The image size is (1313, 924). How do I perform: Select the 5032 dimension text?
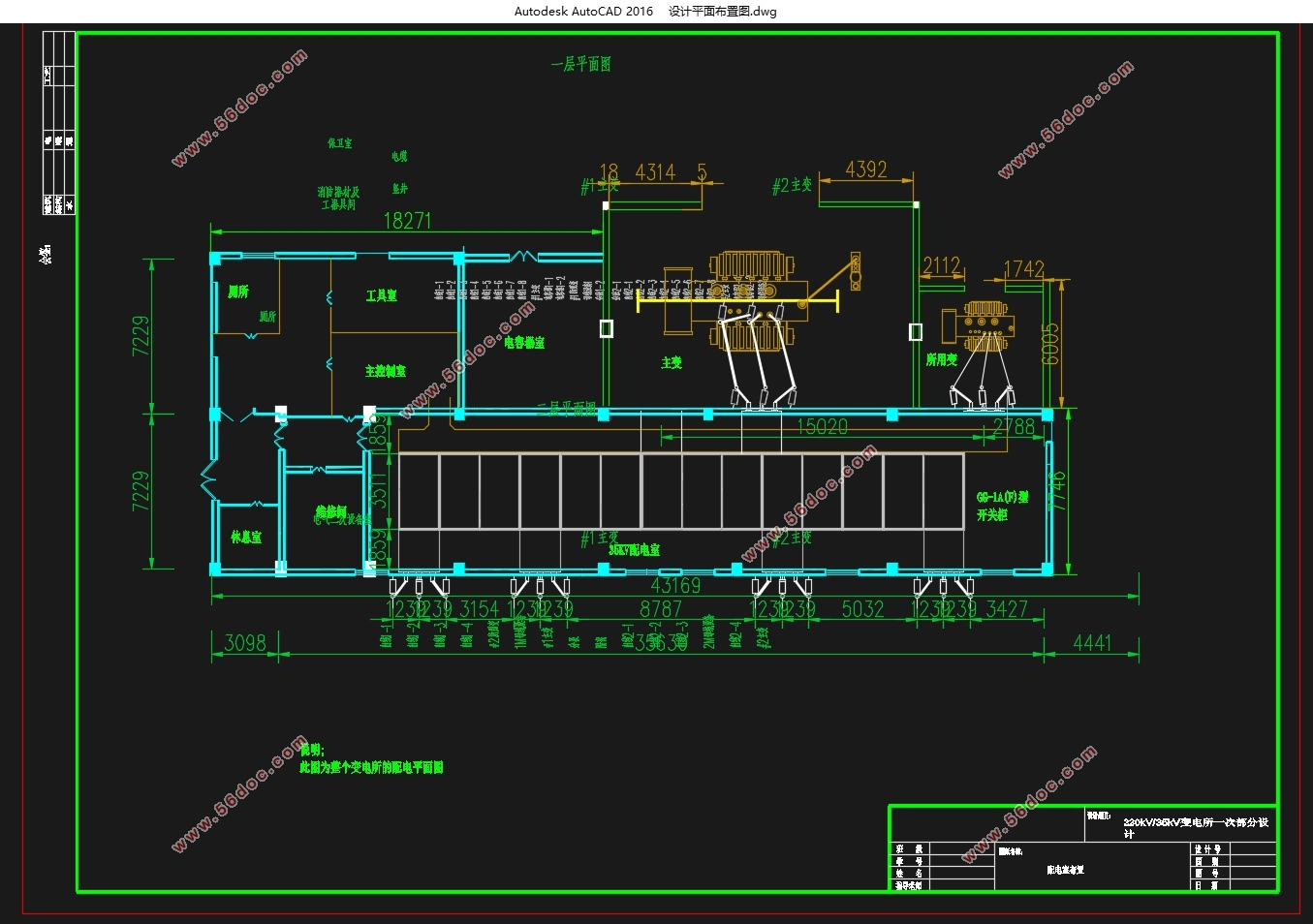(862, 609)
